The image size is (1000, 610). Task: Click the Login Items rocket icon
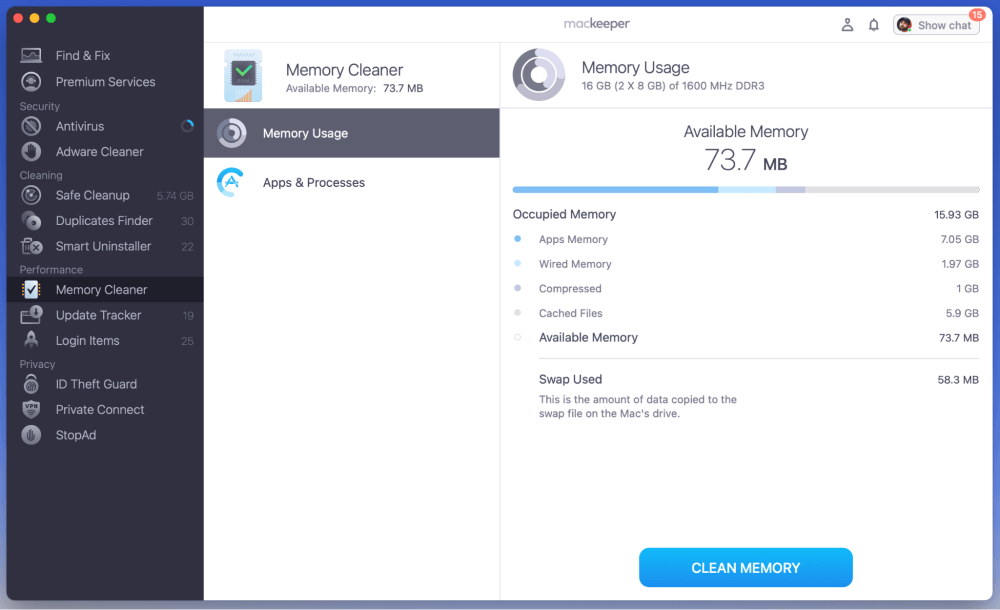coord(31,340)
